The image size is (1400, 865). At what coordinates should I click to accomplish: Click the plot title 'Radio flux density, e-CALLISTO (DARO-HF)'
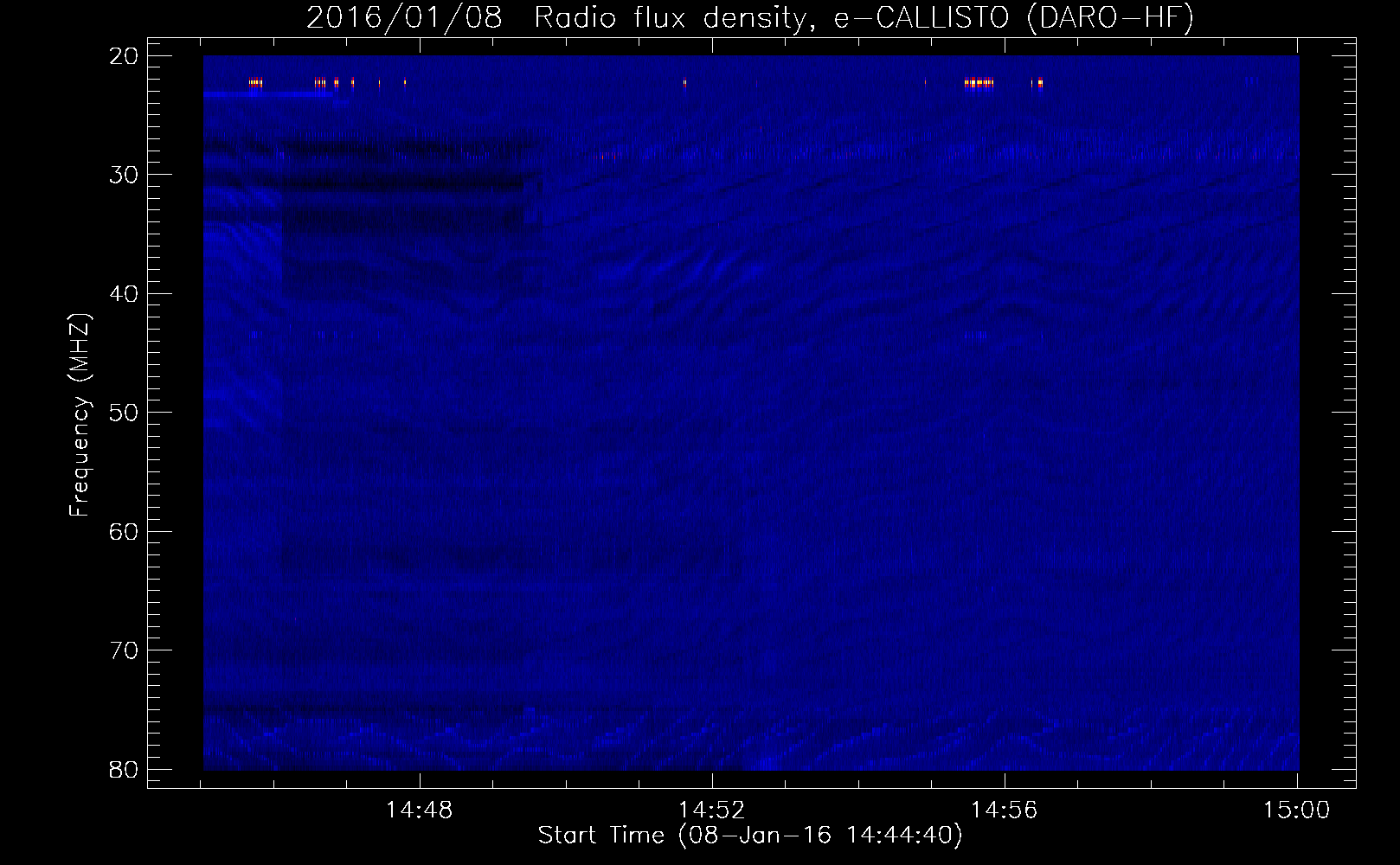(x=864, y=17)
